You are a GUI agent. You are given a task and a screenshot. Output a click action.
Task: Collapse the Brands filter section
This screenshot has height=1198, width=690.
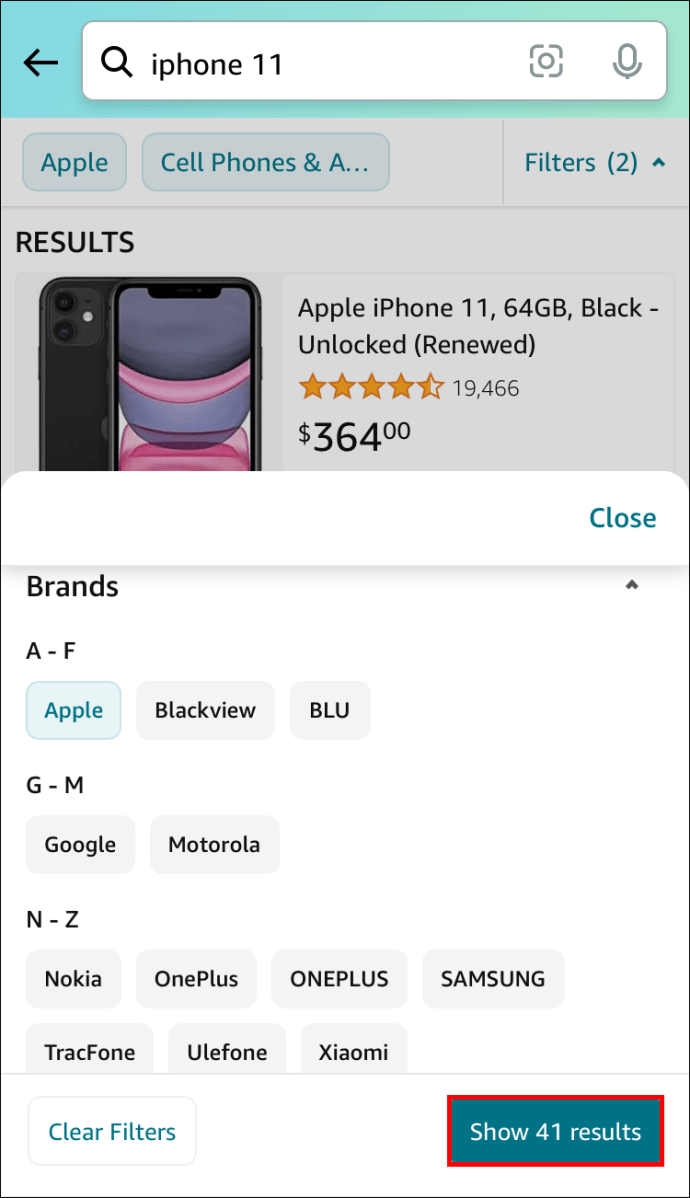[x=632, y=585]
